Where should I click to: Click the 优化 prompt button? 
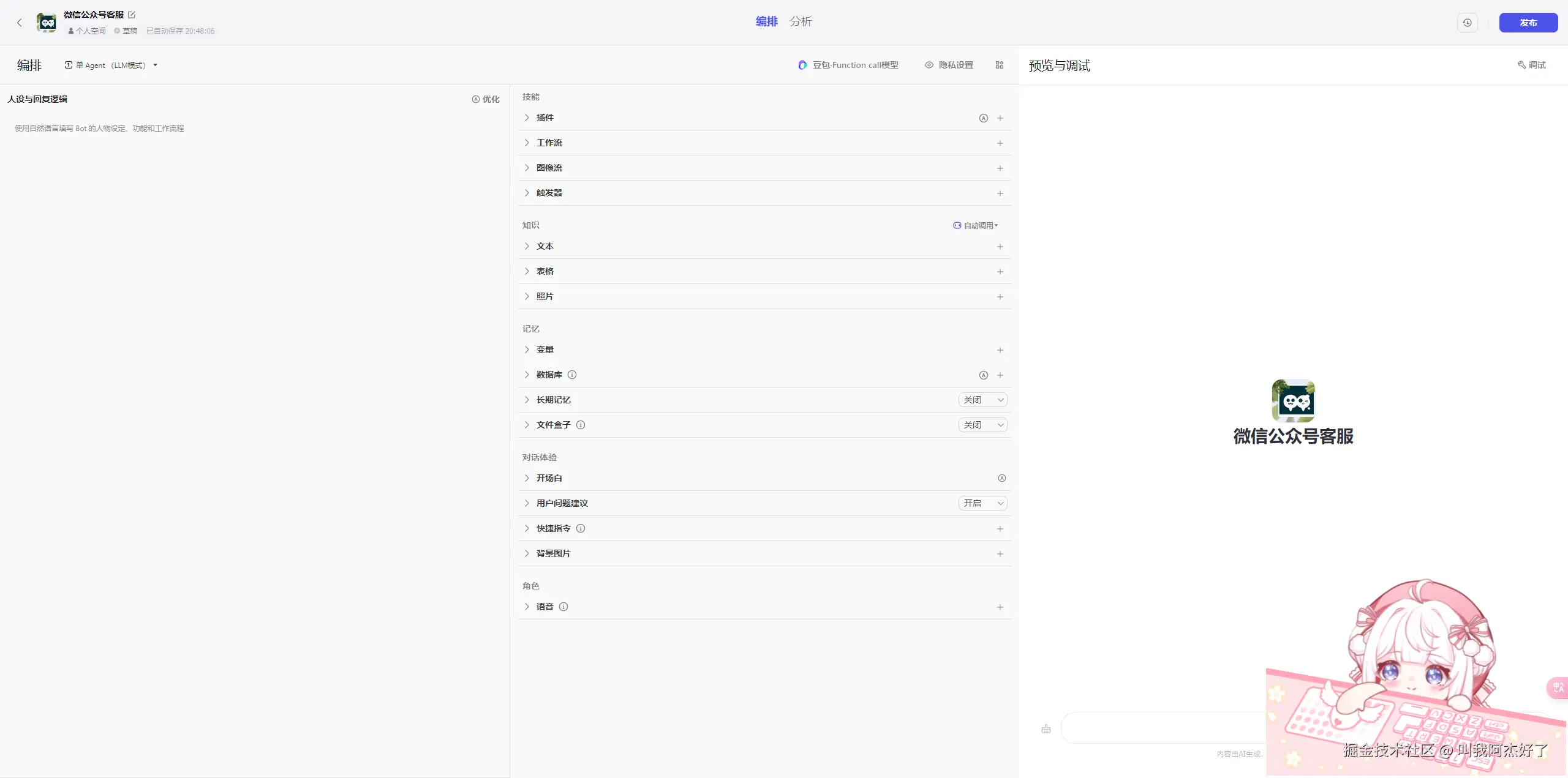tap(486, 99)
